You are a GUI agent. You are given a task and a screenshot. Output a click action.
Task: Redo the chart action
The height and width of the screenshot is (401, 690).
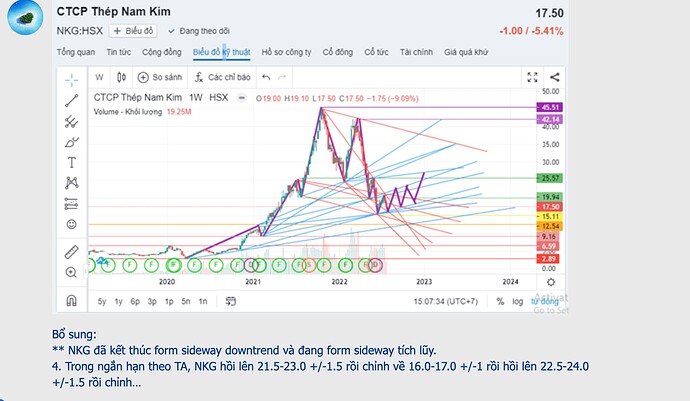click(282, 77)
